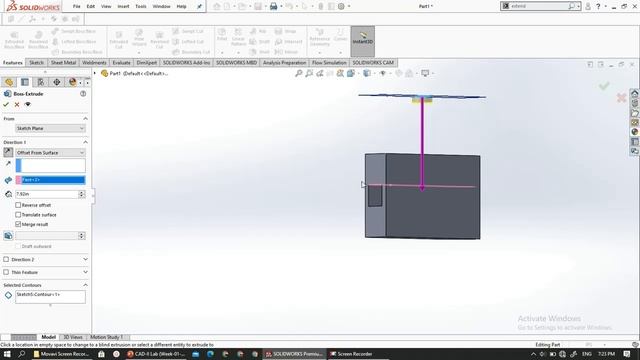Screen dimensions: 640x360
Task: Cancel feature with corner red X in viewport
Action: pos(621,98)
